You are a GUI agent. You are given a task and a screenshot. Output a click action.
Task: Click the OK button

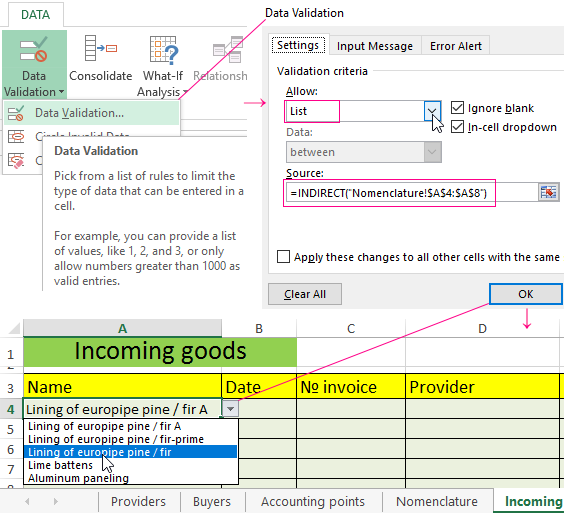tap(526, 294)
